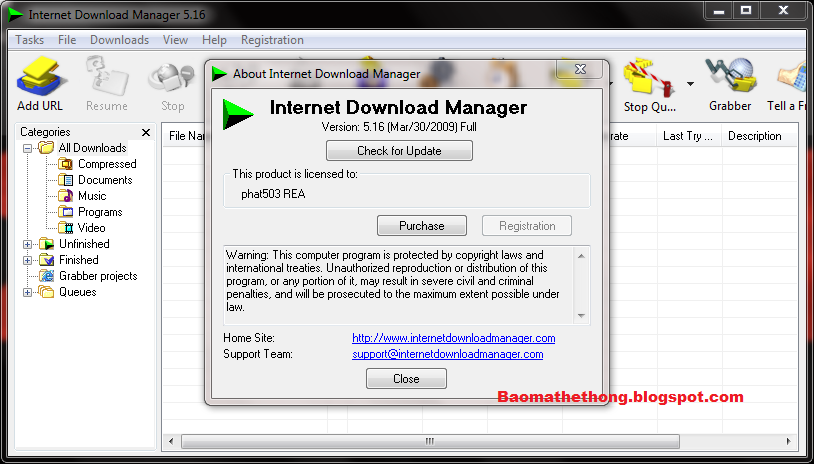Expand the Queues tree node
The height and width of the screenshot is (464, 814).
(x=28, y=293)
